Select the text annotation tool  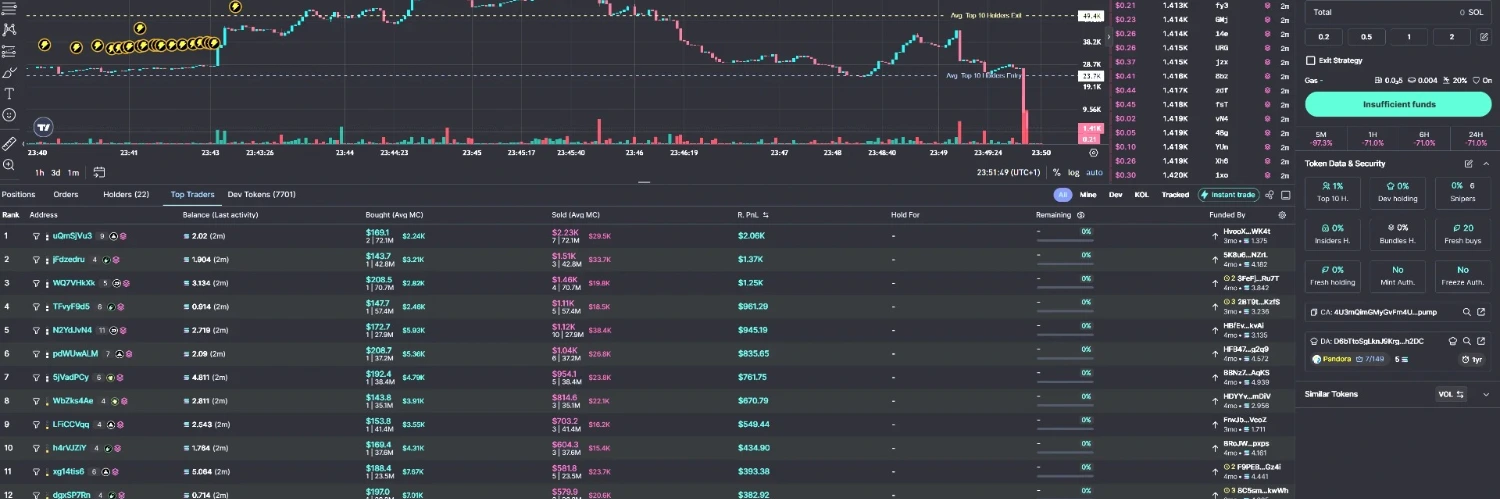9,93
